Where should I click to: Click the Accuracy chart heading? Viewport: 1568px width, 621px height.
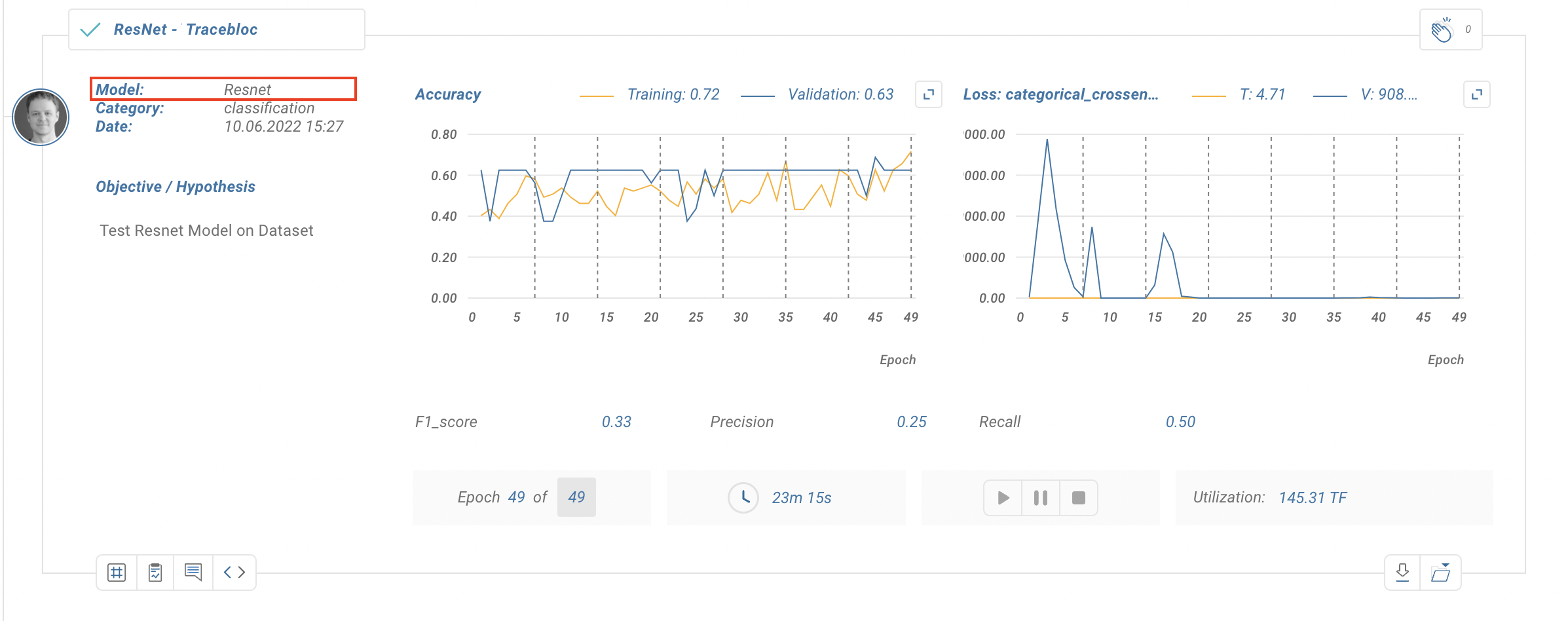(x=448, y=95)
